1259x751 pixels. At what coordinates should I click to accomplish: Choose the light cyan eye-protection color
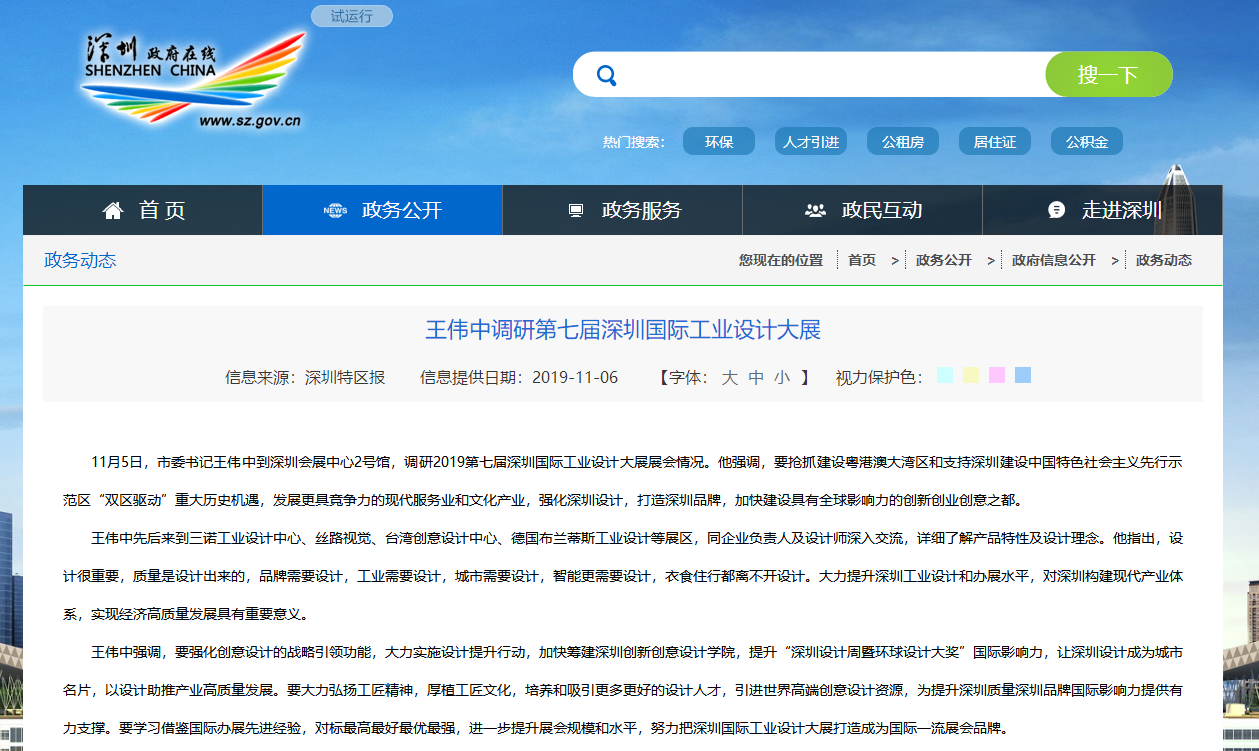(945, 375)
